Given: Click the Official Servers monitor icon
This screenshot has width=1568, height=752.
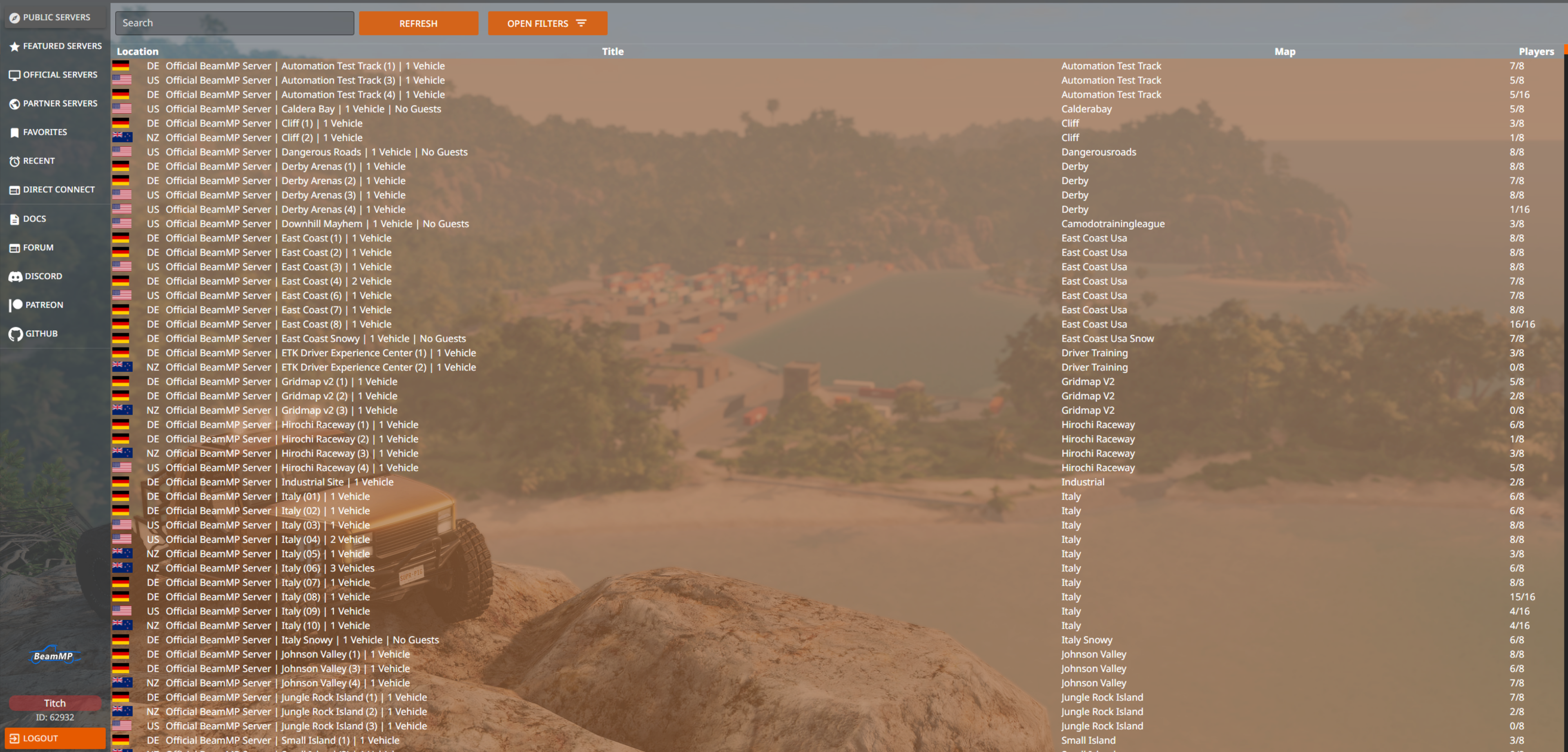Looking at the screenshot, I should (x=15, y=75).
